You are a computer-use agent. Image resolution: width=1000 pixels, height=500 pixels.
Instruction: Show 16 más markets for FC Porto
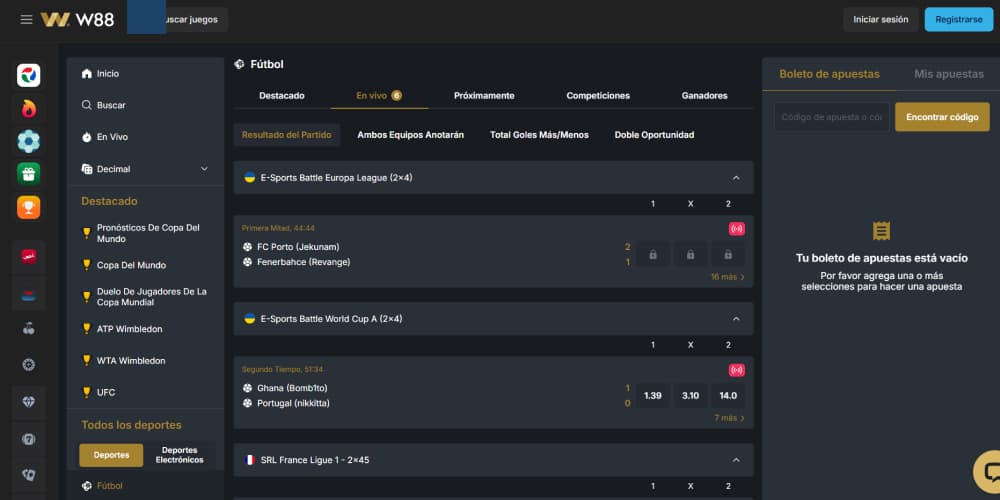(x=728, y=277)
